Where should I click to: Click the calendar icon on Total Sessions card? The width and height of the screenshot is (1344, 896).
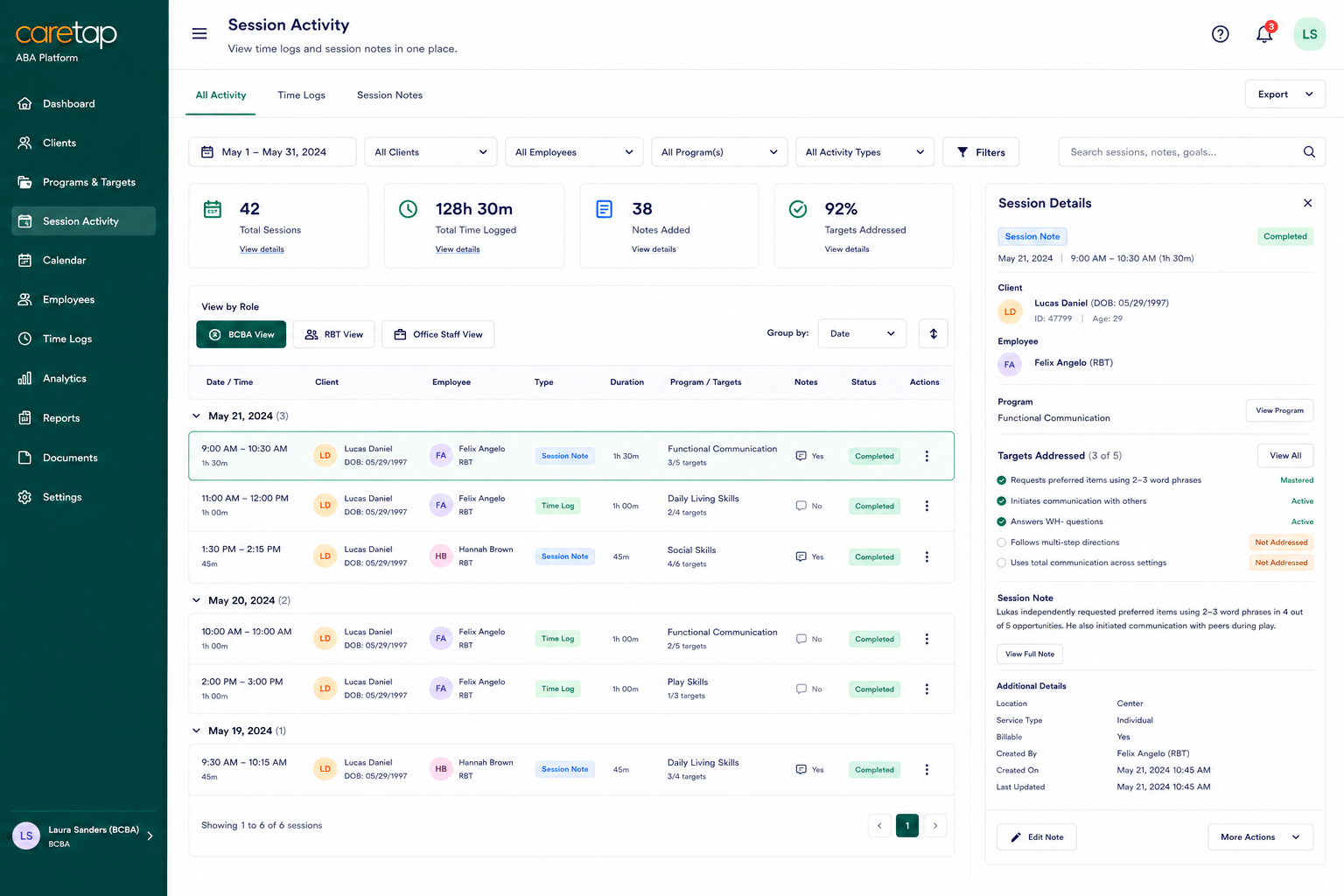point(213,209)
